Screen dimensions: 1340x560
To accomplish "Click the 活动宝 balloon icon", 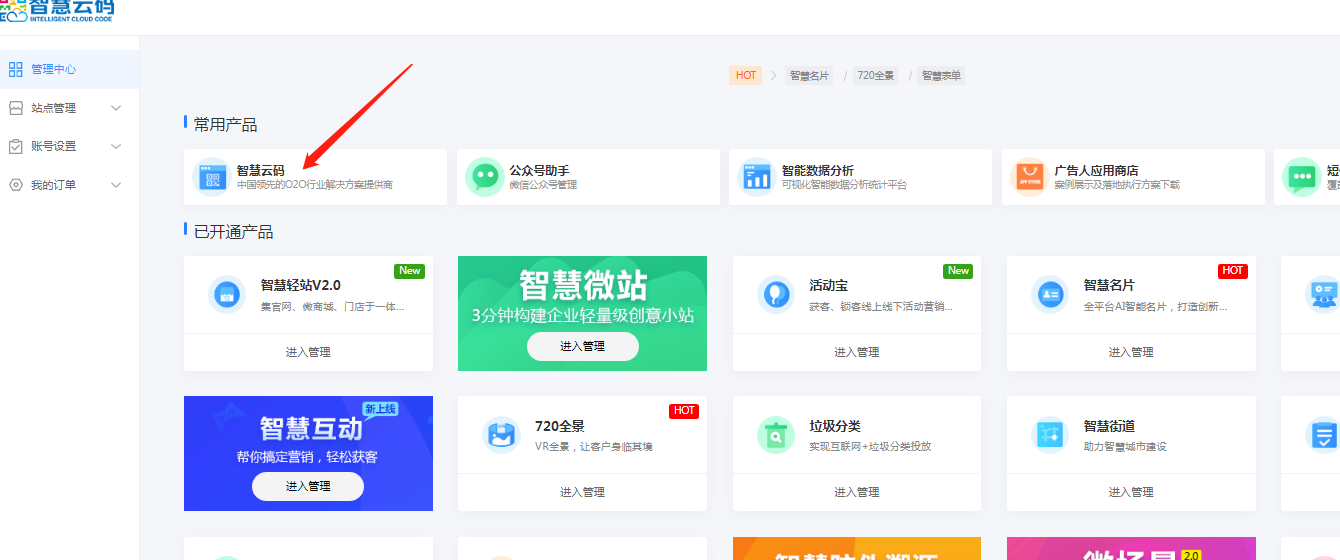I will (776, 294).
